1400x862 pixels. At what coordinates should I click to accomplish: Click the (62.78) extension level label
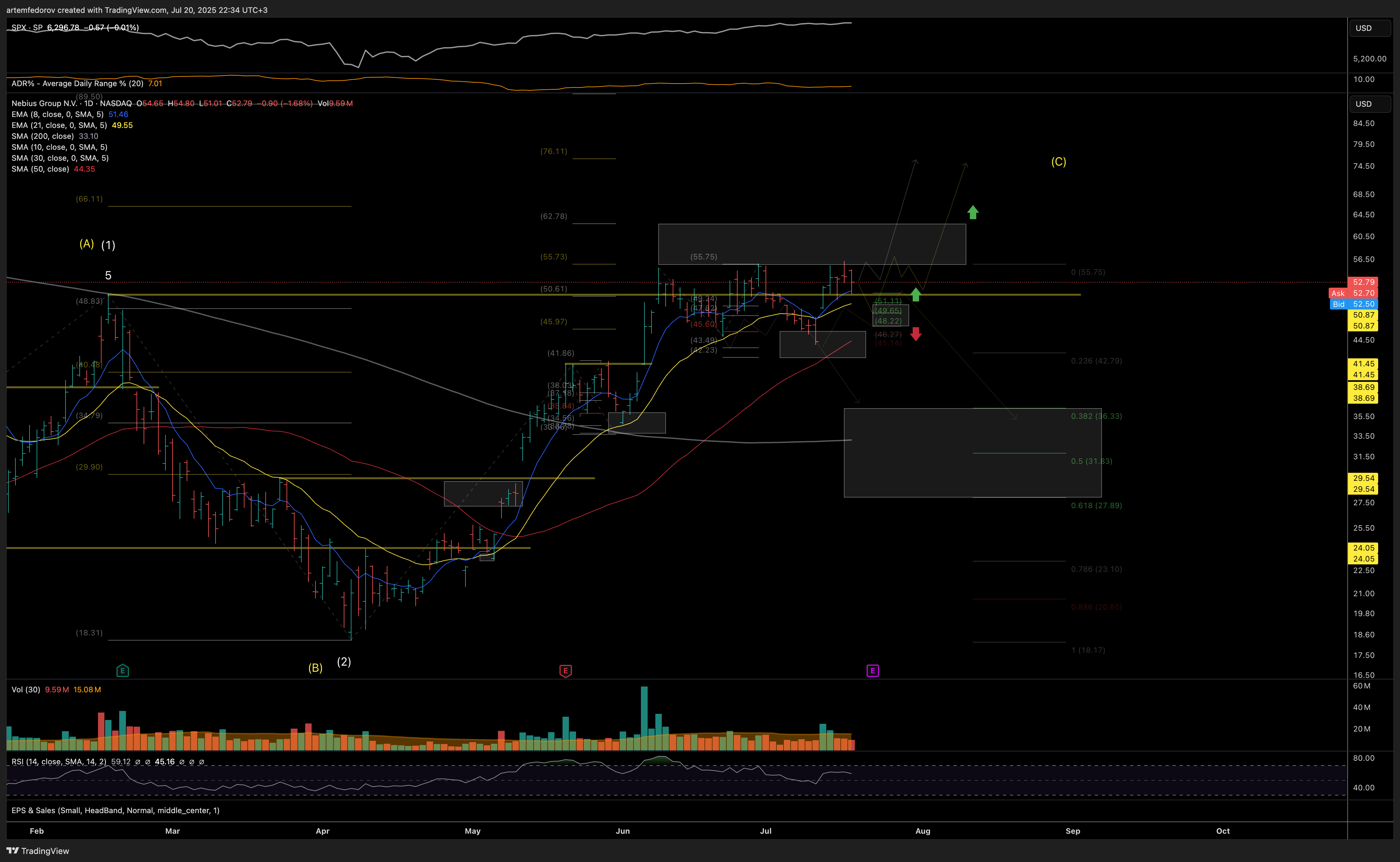click(x=554, y=216)
